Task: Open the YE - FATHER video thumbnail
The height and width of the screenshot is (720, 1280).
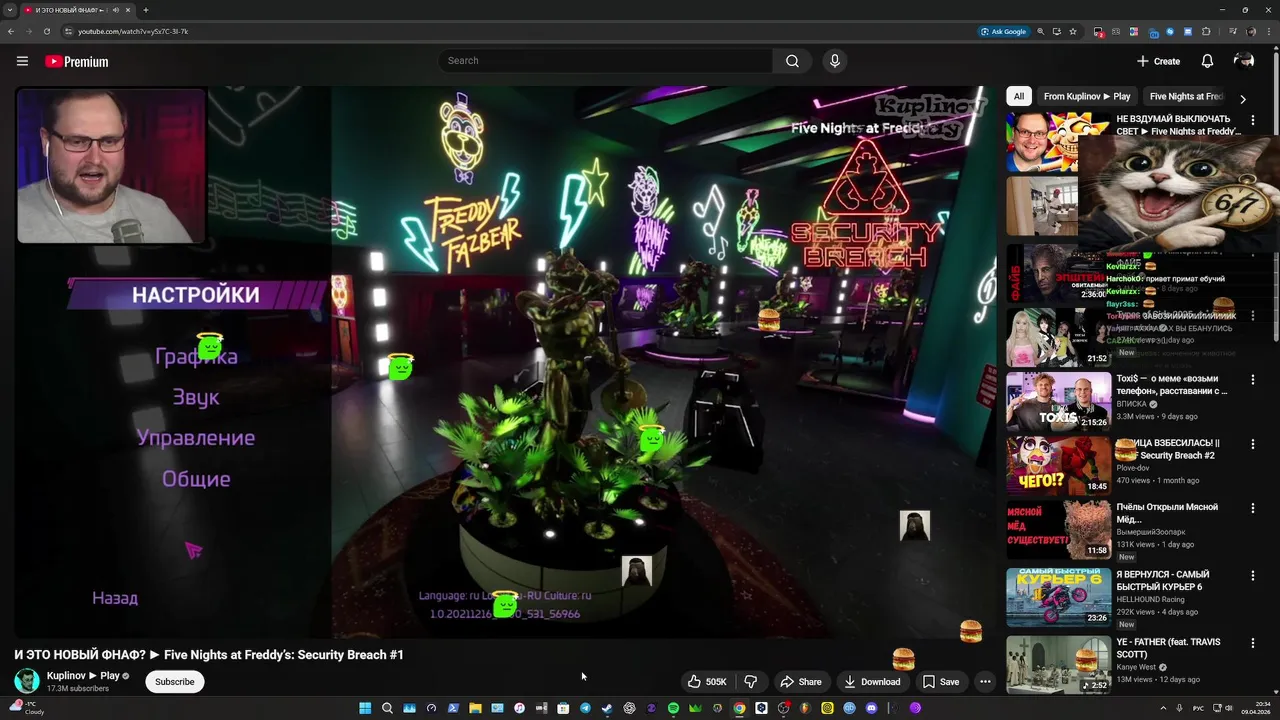Action: click(x=1058, y=665)
